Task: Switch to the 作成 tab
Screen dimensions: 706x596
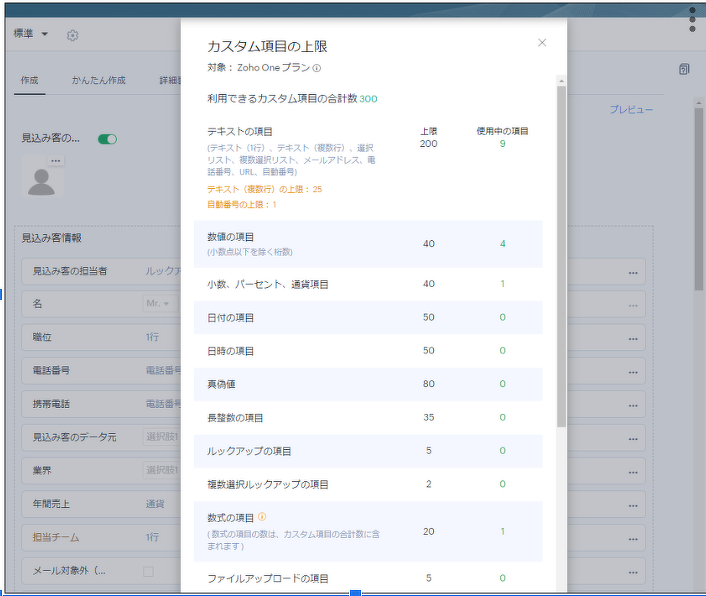Action: point(29,80)
